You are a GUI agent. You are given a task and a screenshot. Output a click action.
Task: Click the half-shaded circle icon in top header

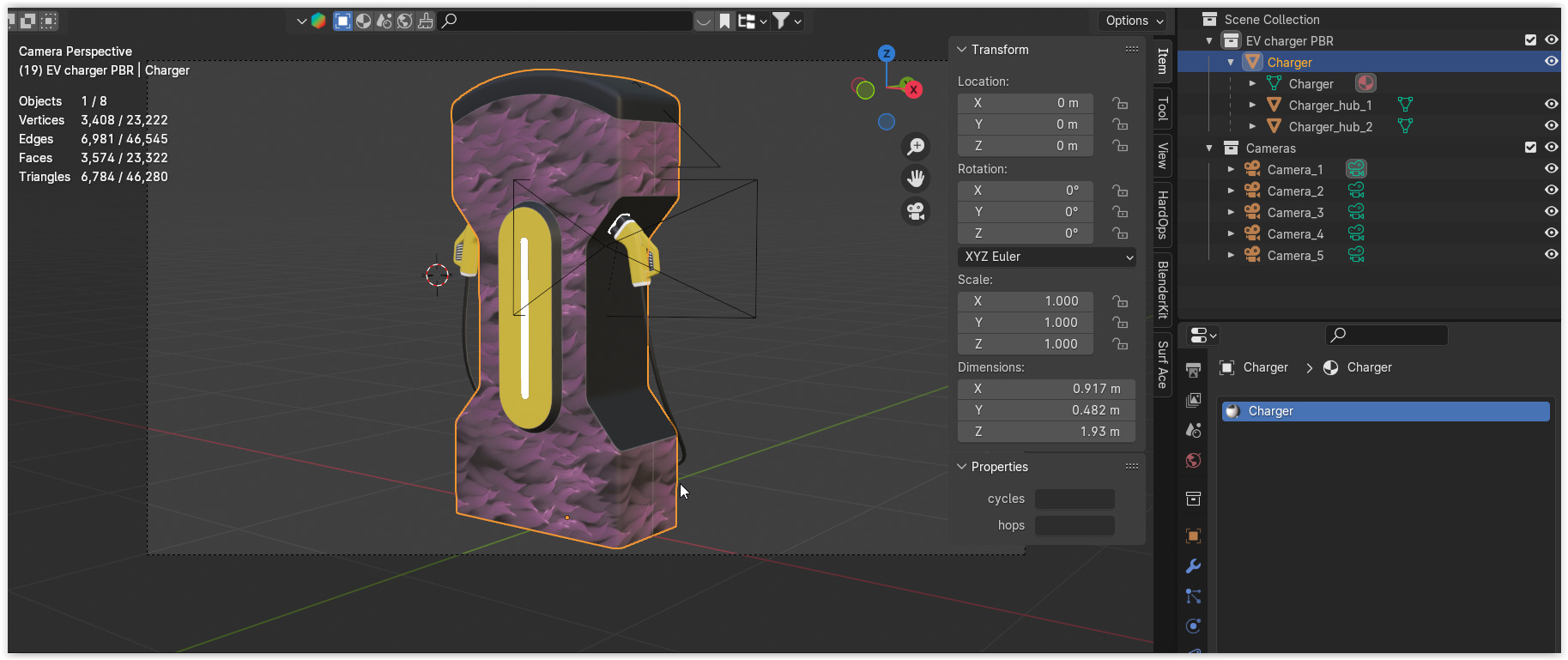point(364,21)
